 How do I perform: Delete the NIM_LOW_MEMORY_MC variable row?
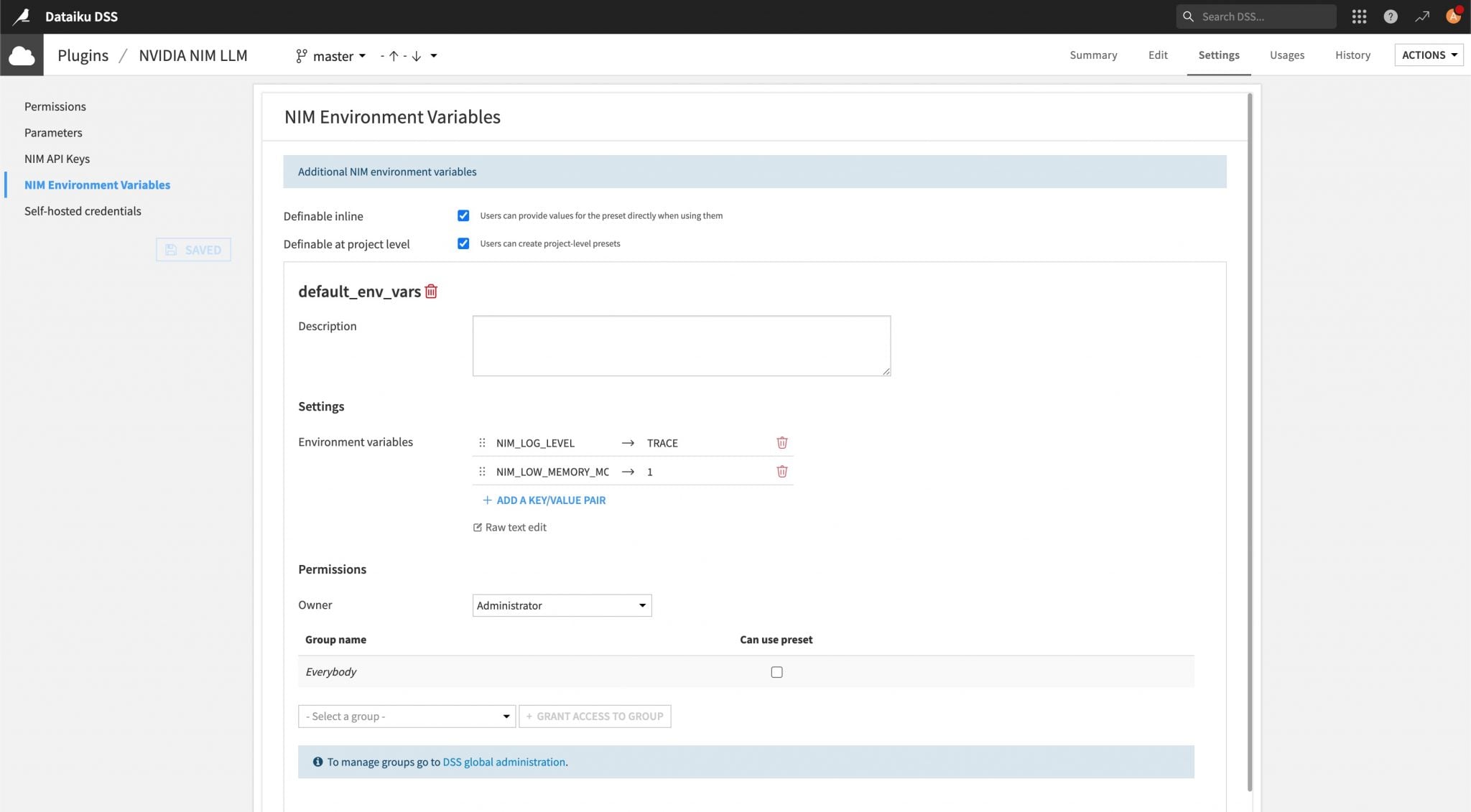pos(781,472)
